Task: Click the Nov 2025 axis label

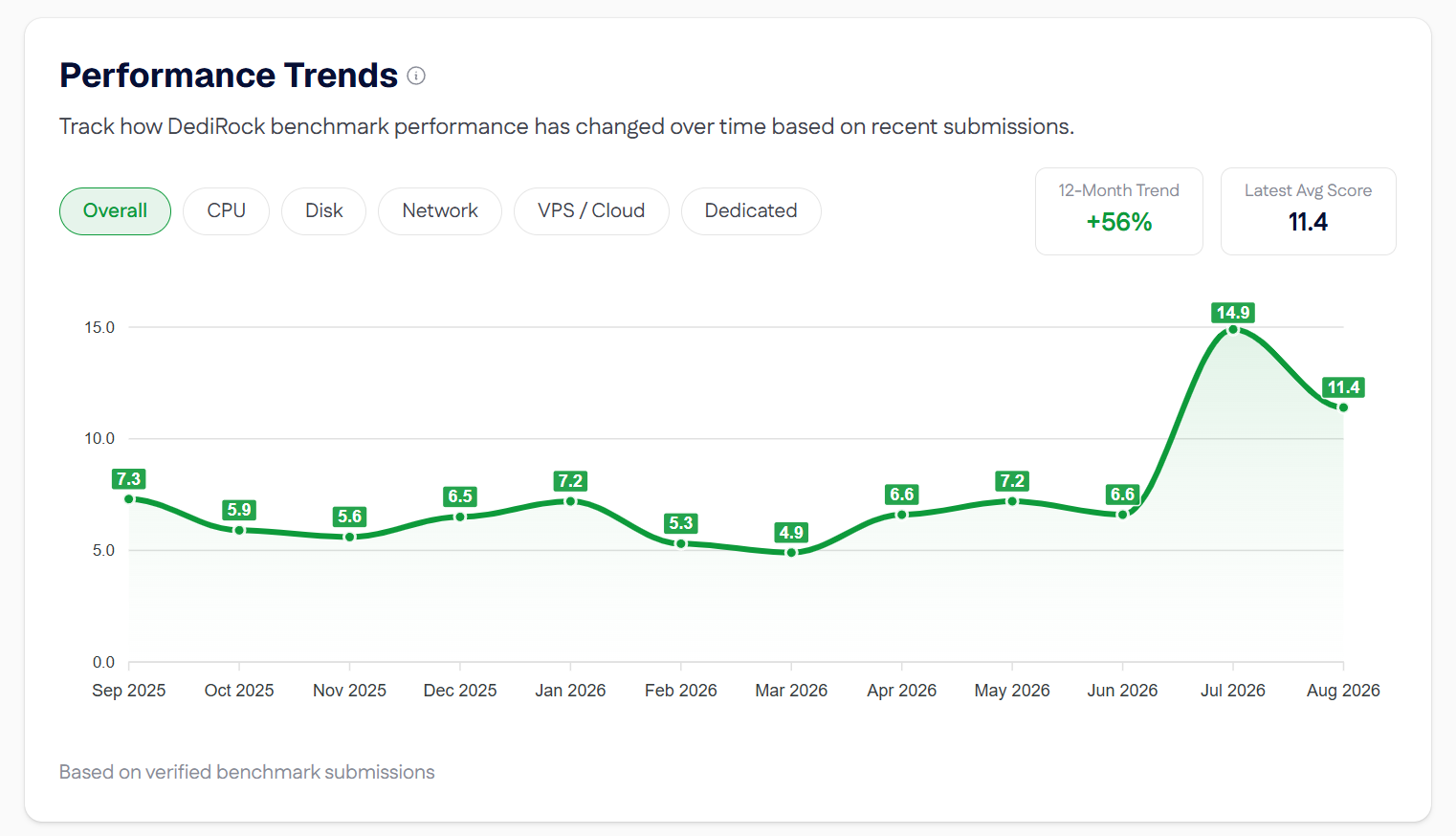Action: click(350, 691)
